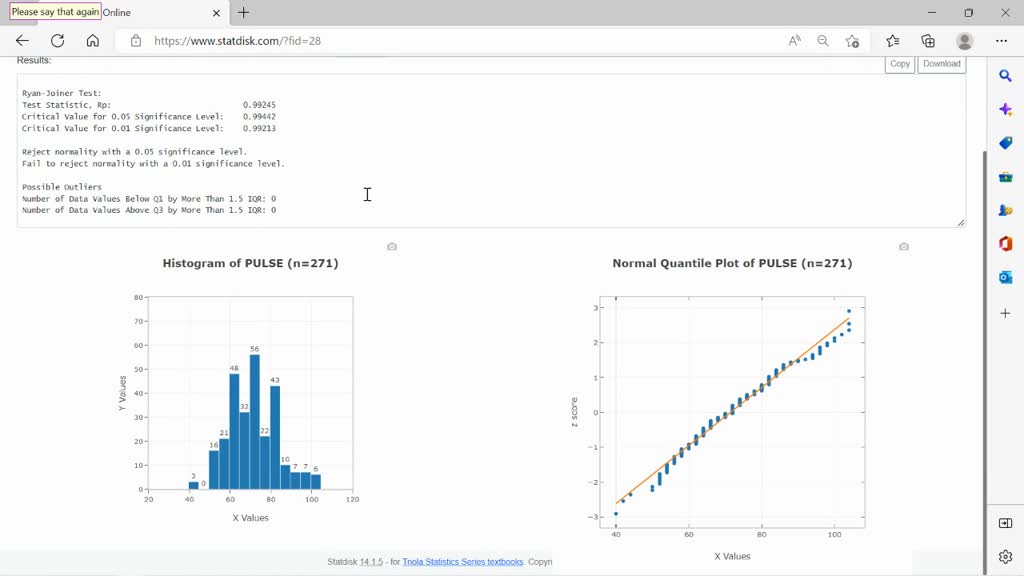Open Microsoft 365 from the sidebar
The image size is (1024, 576).
point(1005,243)
